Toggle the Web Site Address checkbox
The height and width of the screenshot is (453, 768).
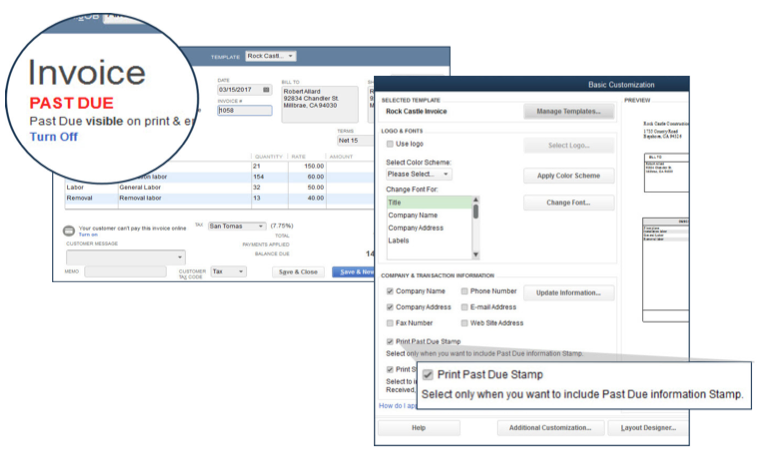(x=464, y=323)
